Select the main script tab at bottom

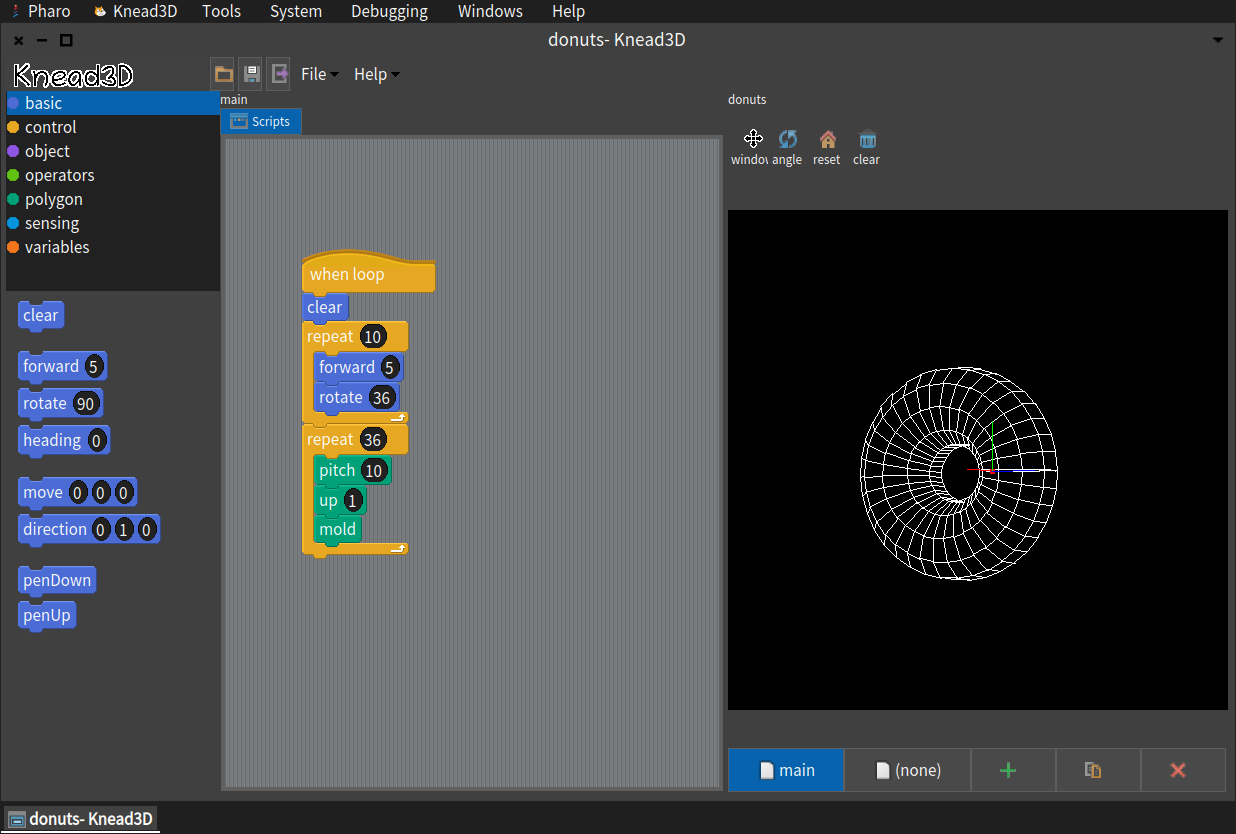[786, 770]
